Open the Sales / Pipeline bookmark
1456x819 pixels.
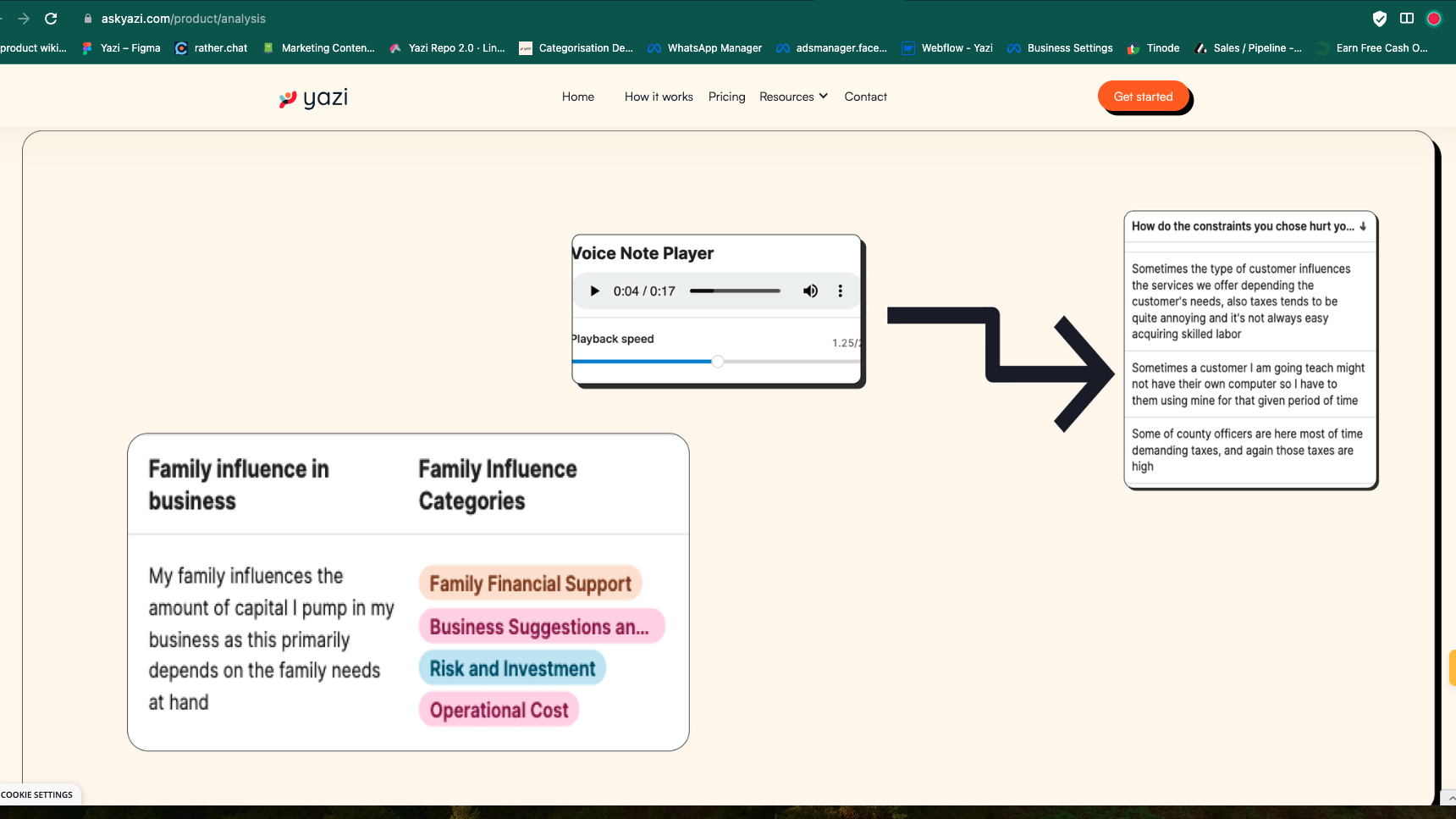(x=1249, y=48)
